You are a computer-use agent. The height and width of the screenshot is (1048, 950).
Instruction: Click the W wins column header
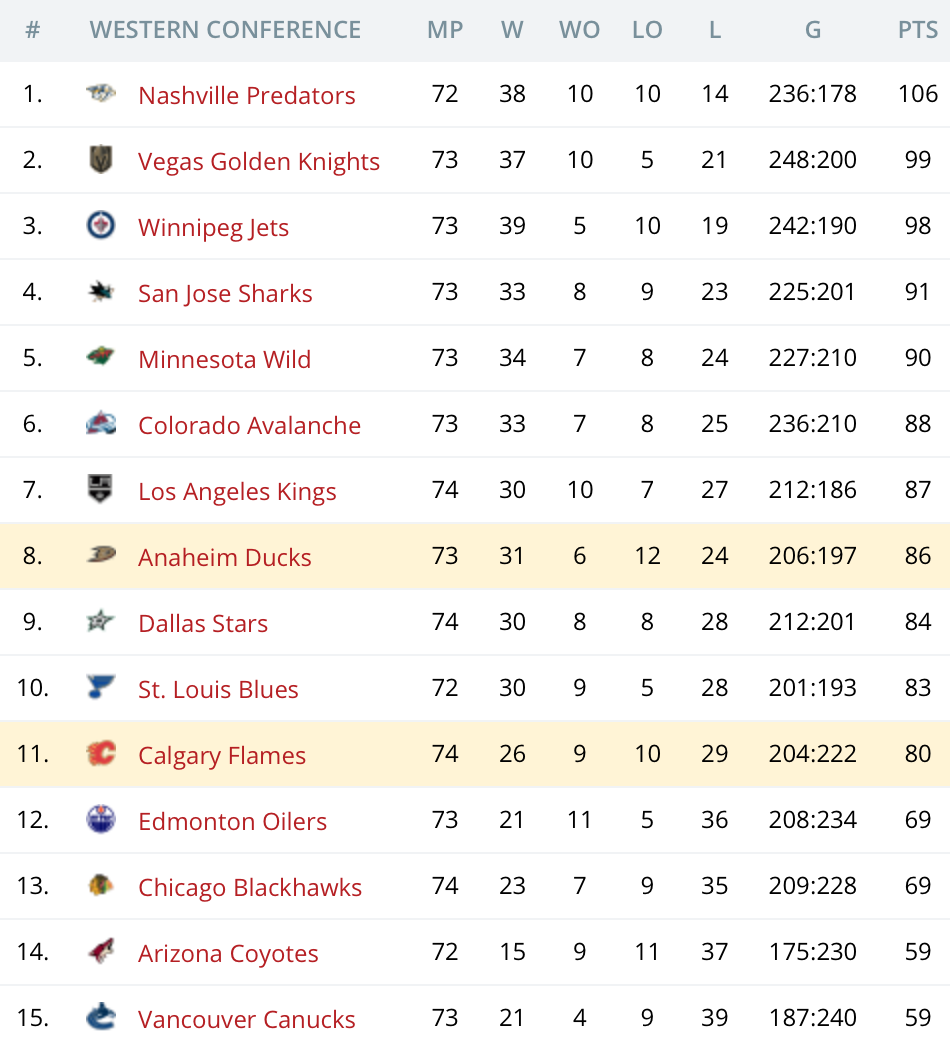[512, 30]
